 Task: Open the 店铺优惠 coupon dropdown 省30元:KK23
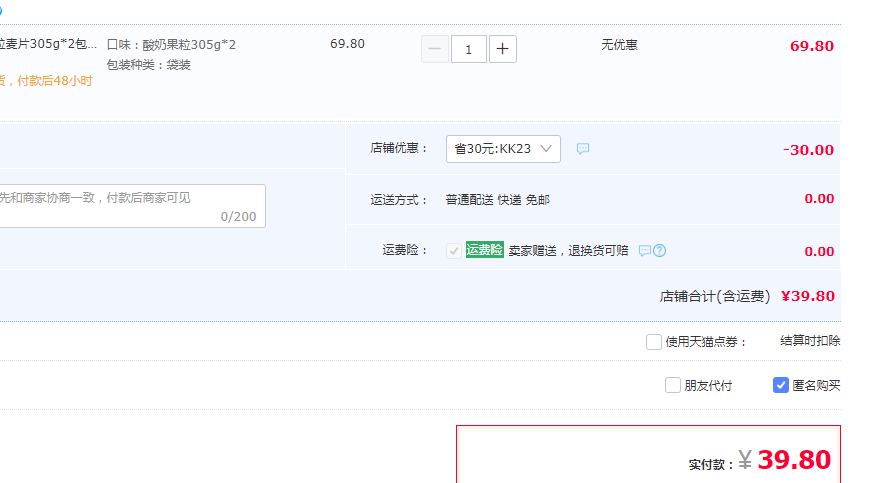(503, 149)
